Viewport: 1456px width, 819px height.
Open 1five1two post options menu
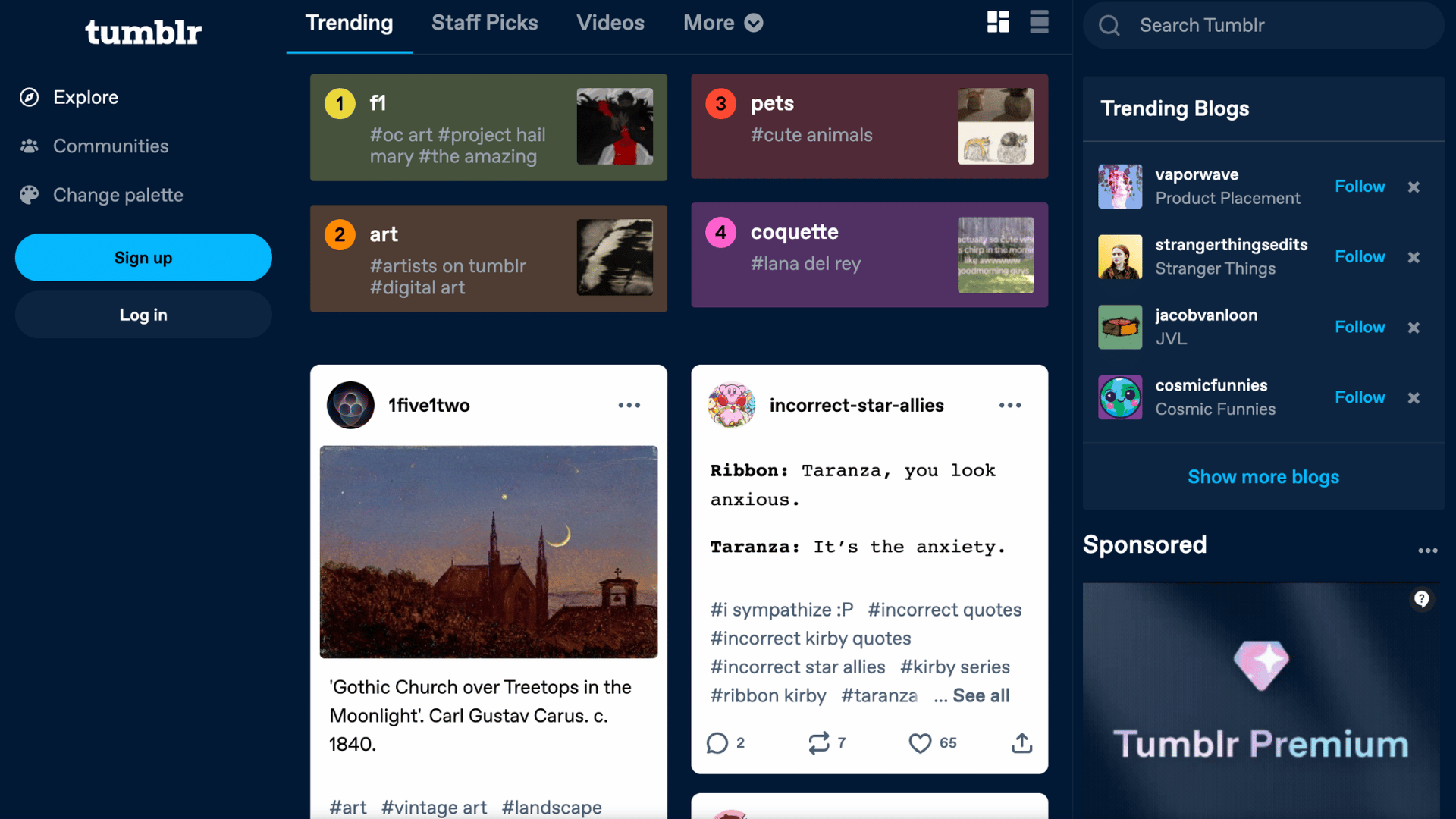click(629, 406)
